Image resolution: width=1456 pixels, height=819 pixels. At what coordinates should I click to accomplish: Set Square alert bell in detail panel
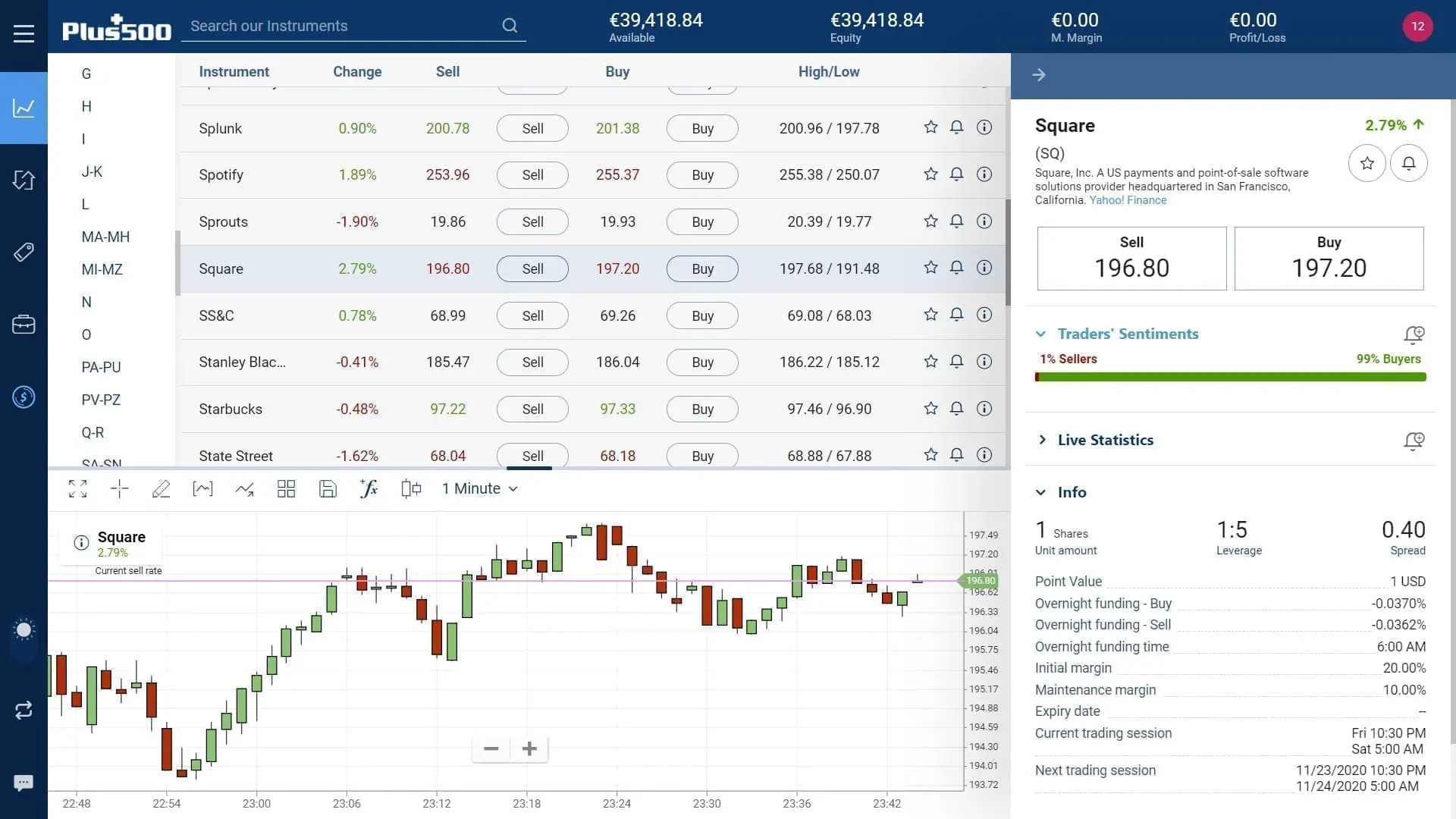pos(1409,163)
